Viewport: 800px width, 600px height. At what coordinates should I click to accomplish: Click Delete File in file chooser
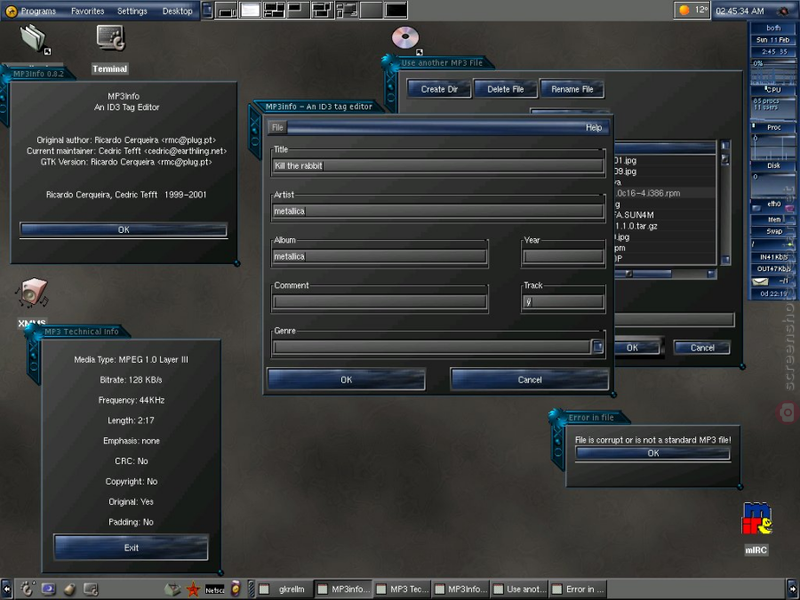505,89
